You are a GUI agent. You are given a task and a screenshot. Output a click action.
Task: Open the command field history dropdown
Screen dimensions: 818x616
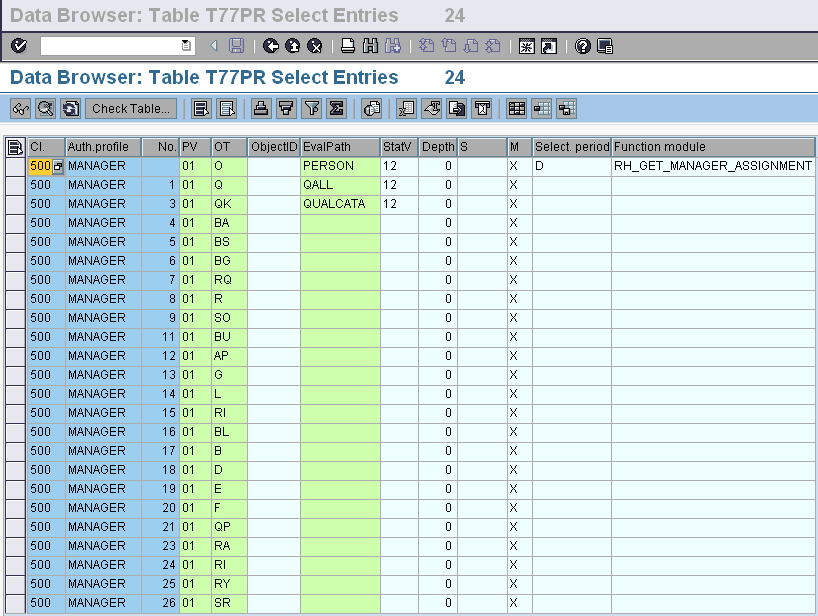coord(186,46)
